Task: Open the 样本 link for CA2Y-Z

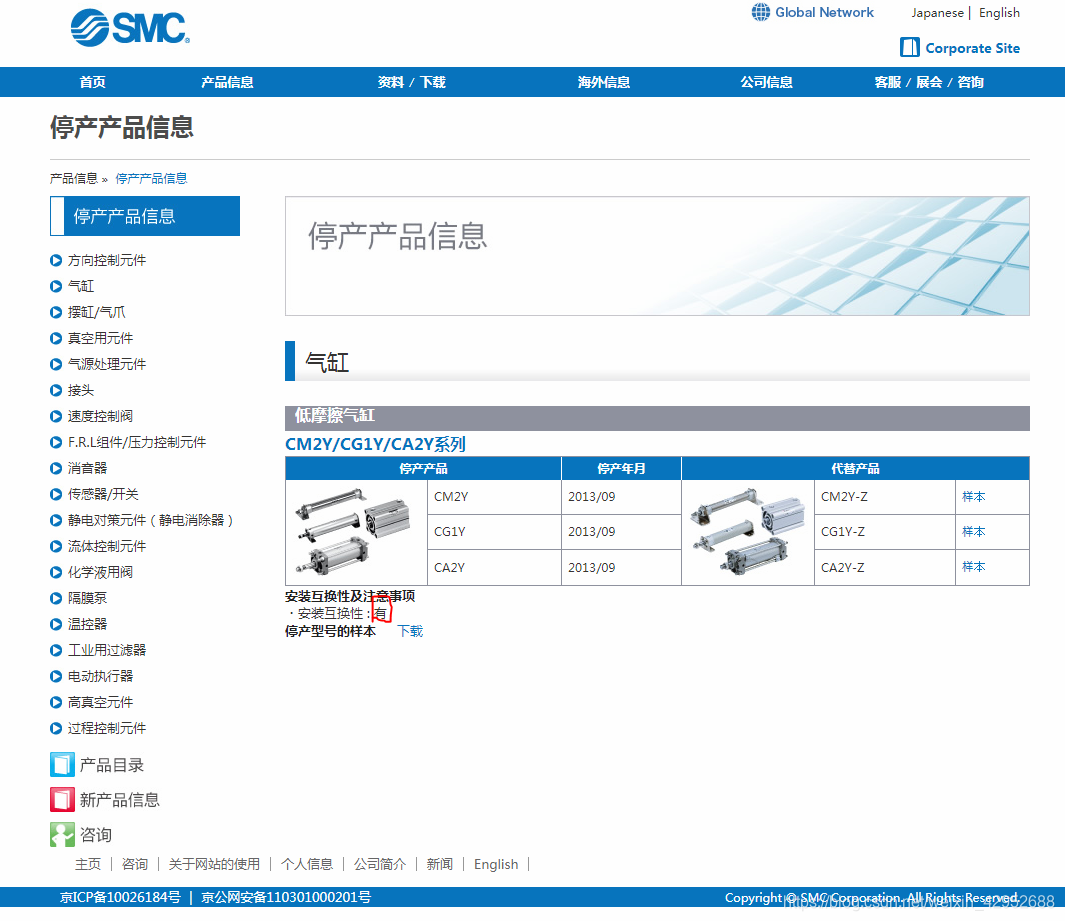Action: 973,566
